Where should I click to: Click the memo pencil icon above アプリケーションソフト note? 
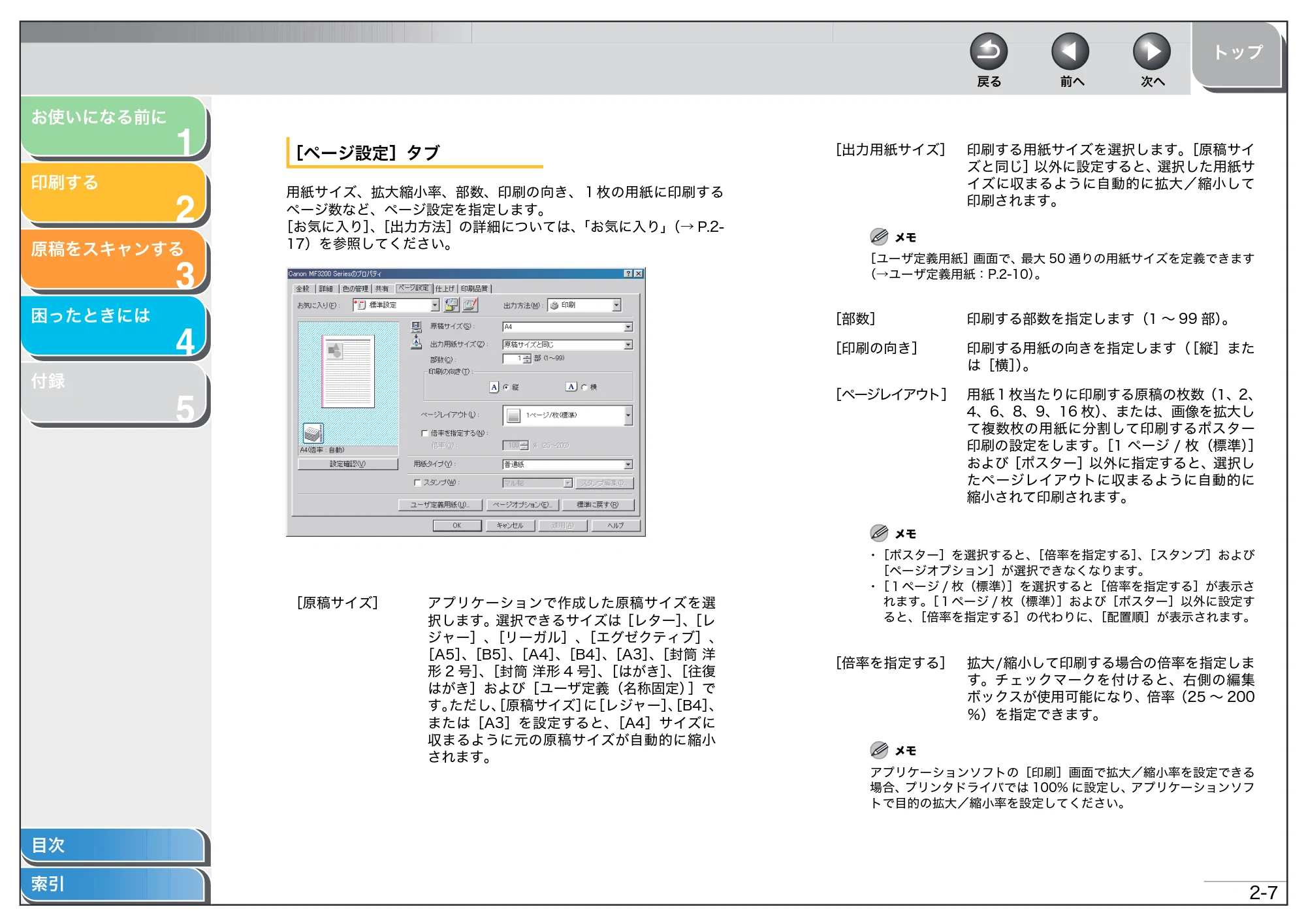879,750
